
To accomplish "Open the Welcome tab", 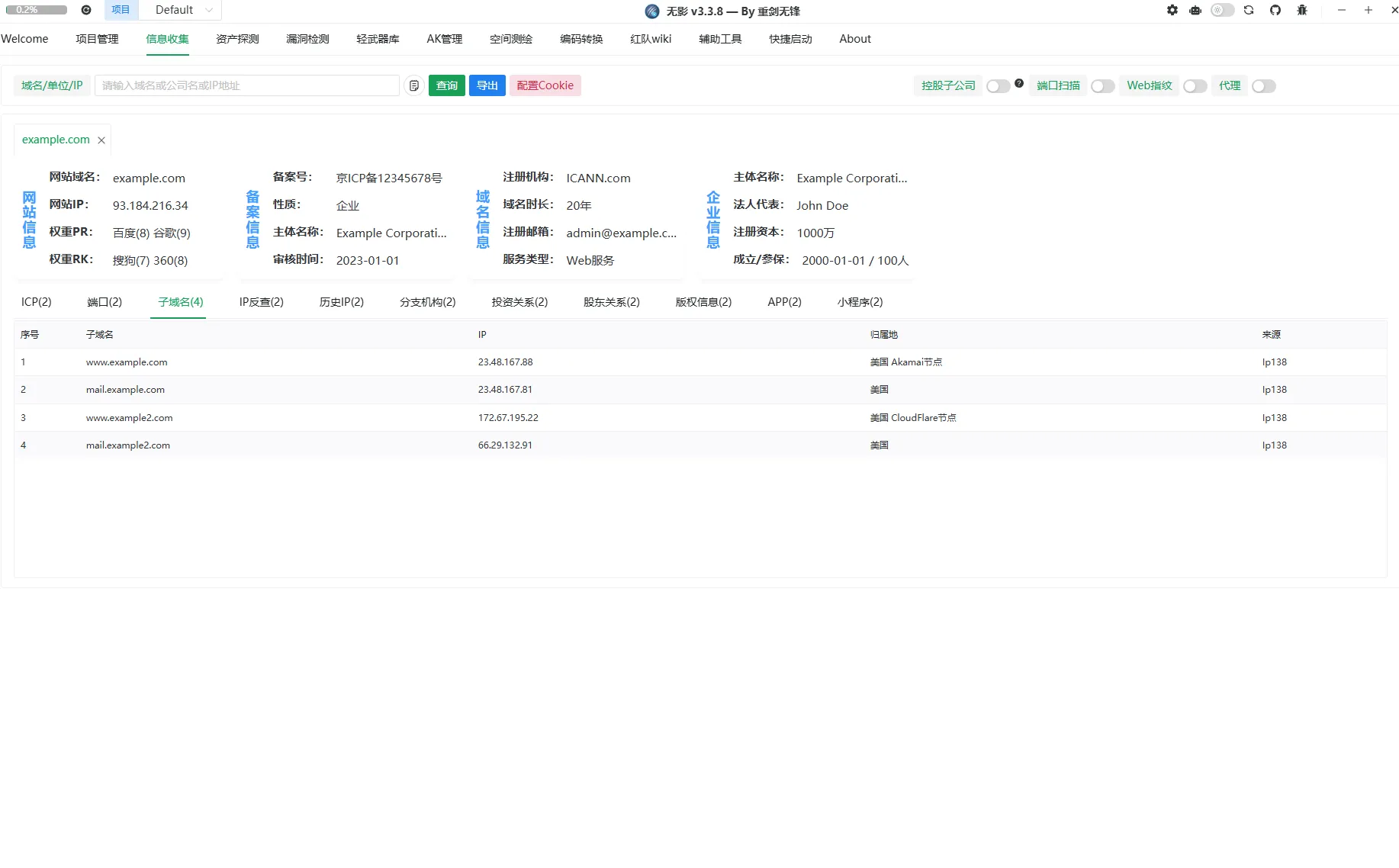I will click(x=24, y=39).
